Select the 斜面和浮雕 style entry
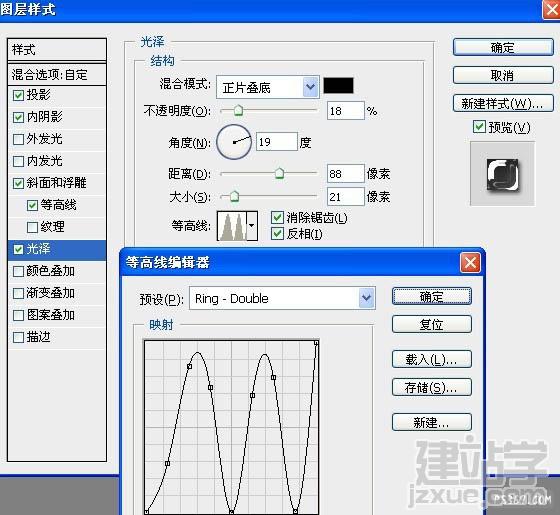The width and height of the screenshot is (560, 515). [x=57, y=183]
